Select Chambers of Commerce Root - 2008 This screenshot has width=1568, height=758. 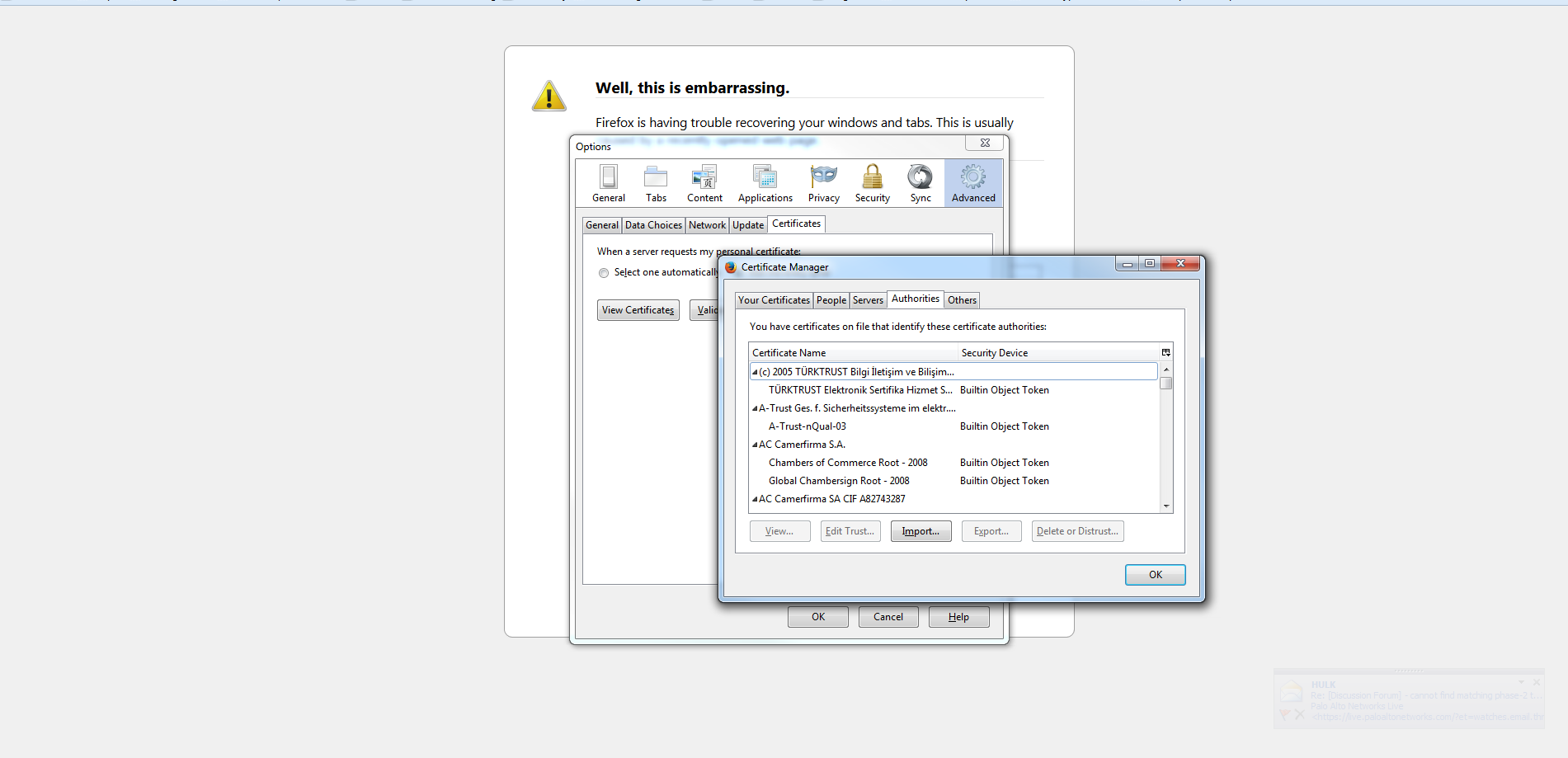(x=954, y=463)
